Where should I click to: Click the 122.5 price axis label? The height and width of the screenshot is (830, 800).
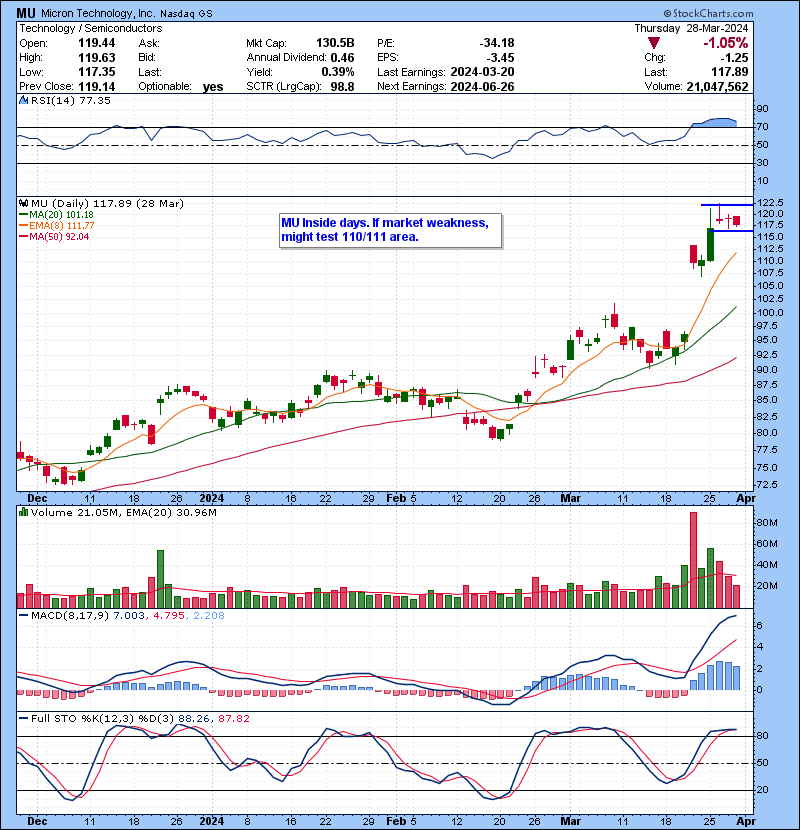pos(770,203)
